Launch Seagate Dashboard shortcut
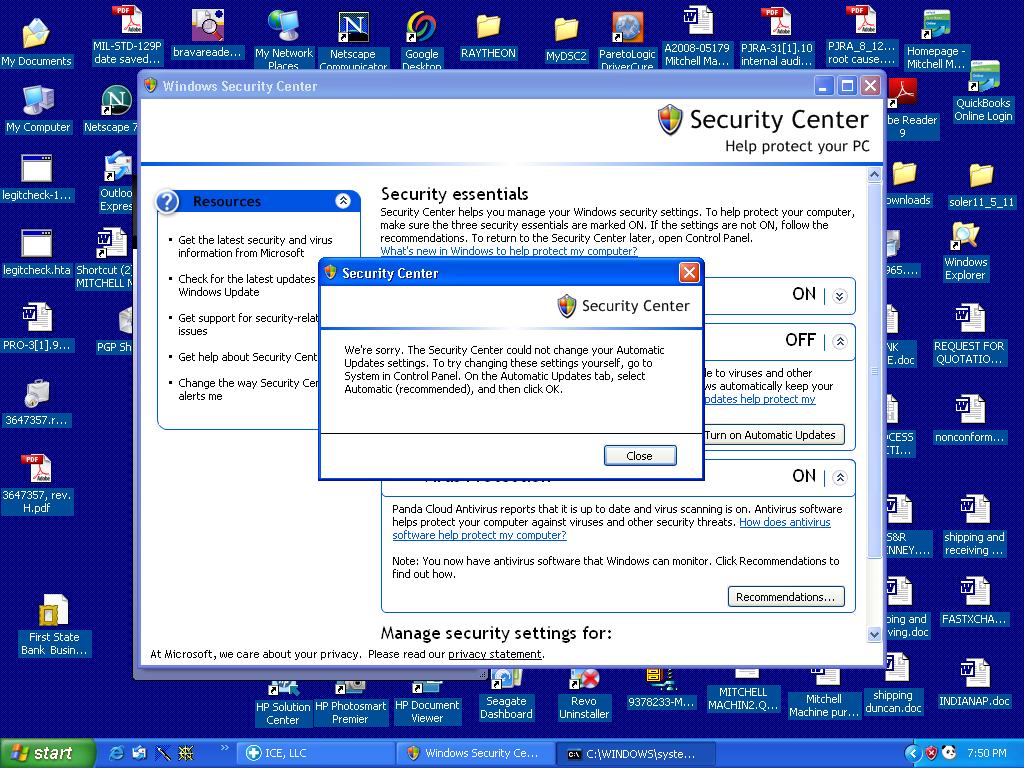The image size is (1024, 768). click(x=506, y=696)
